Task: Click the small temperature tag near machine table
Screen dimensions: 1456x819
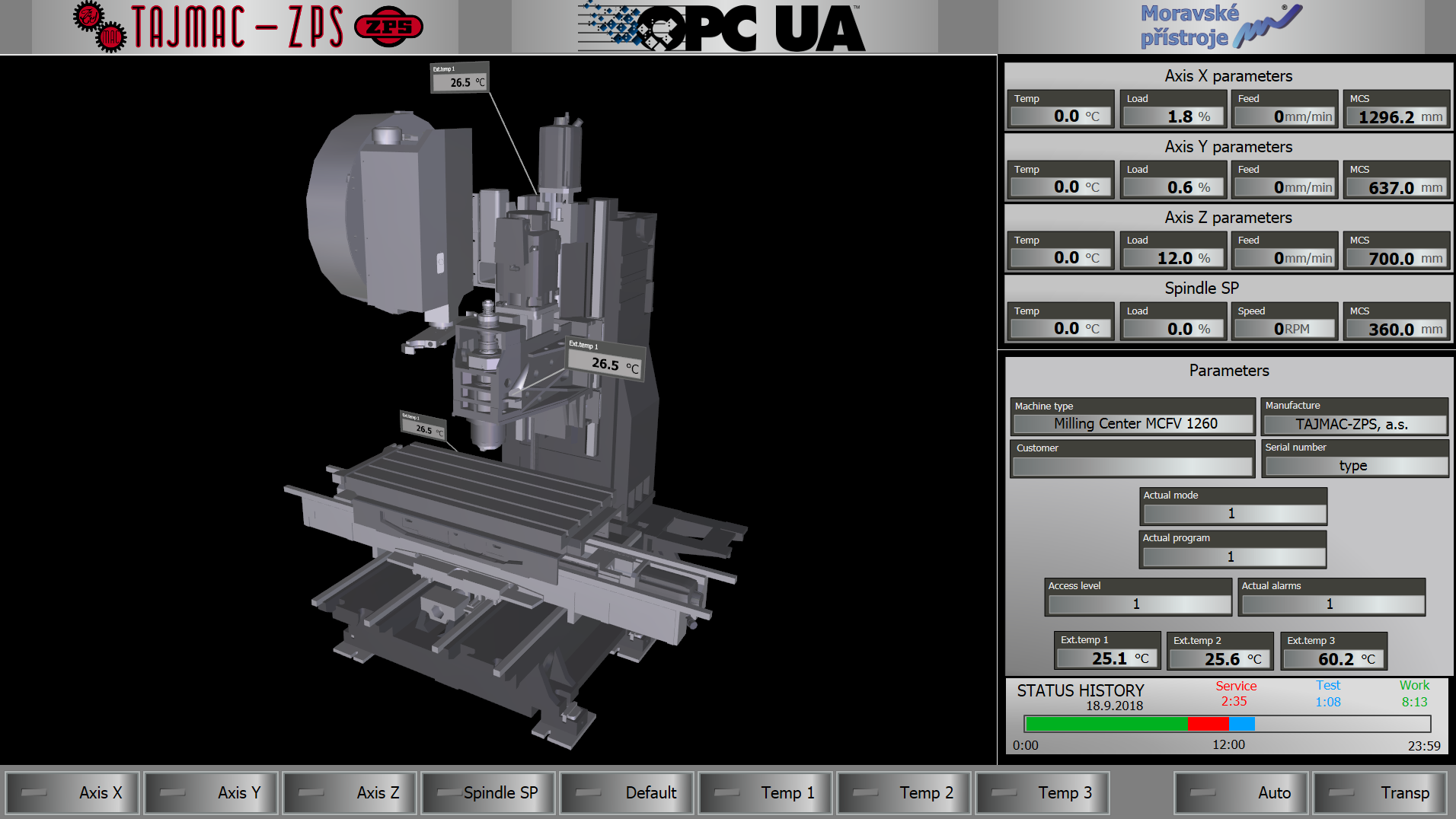Action: (423, 425)
